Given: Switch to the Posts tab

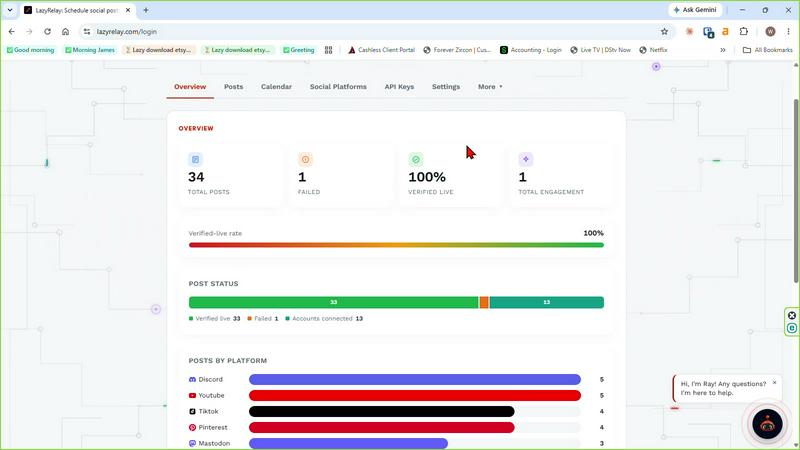Looking at the screenshot, I should 233,87.
